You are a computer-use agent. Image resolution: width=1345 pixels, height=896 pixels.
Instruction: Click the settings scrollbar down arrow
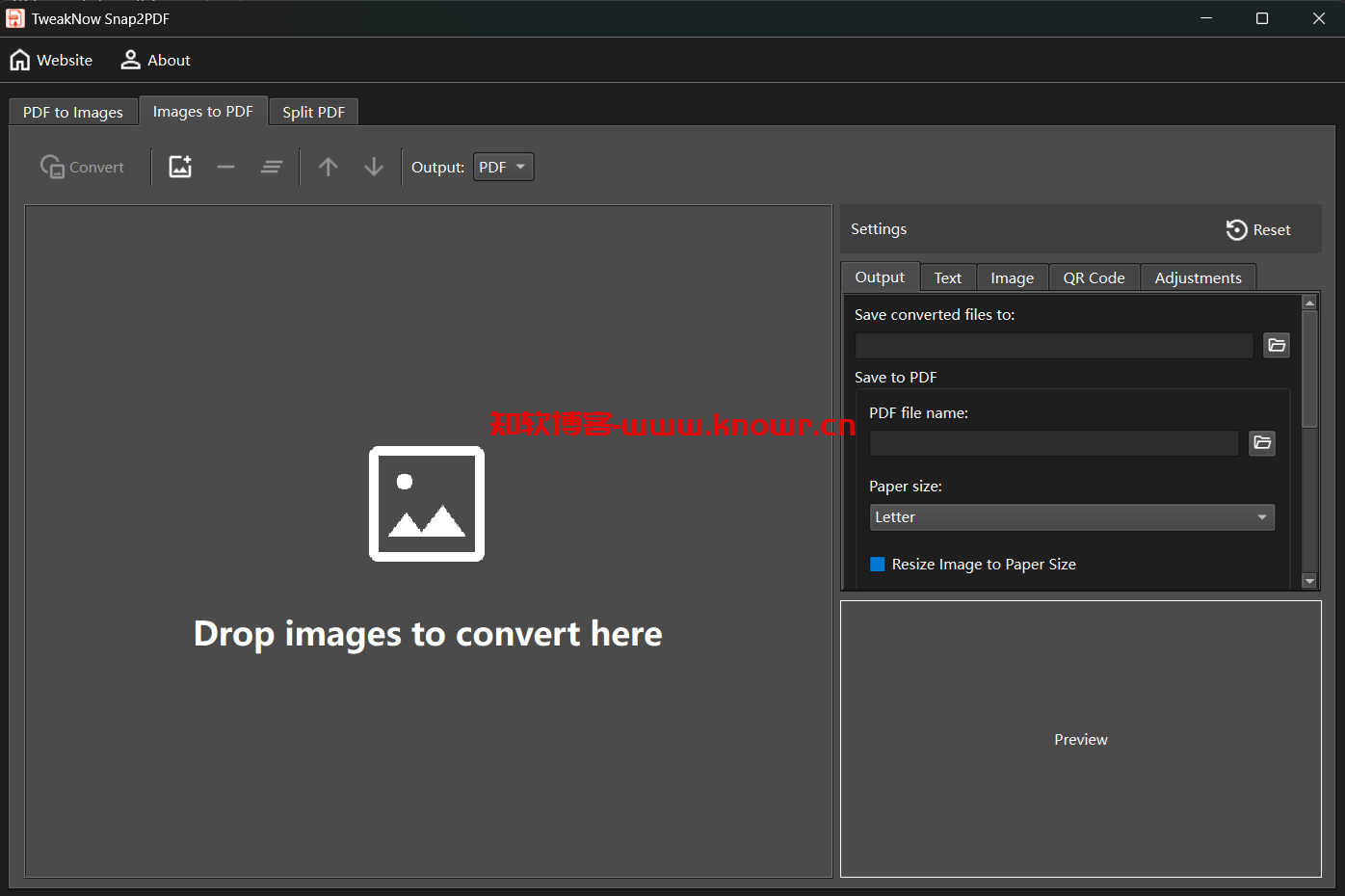pos(1309,581)
